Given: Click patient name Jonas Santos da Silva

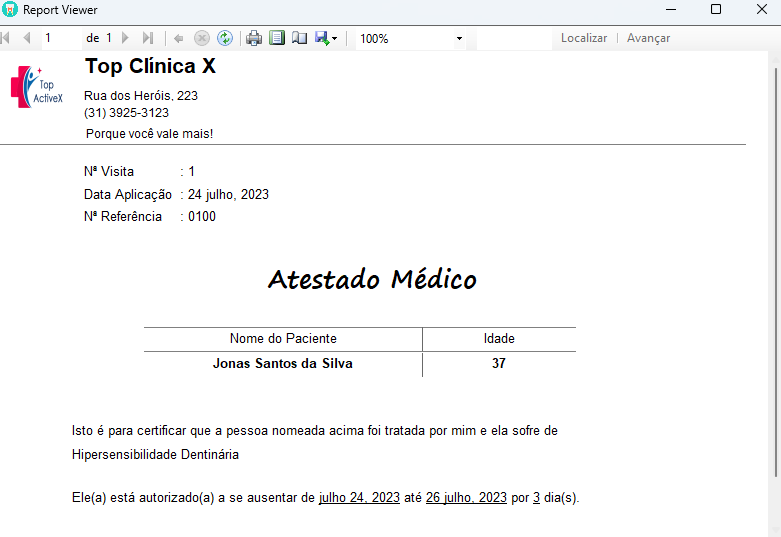Looking at the screenshot, I should (x=283, y=364).
